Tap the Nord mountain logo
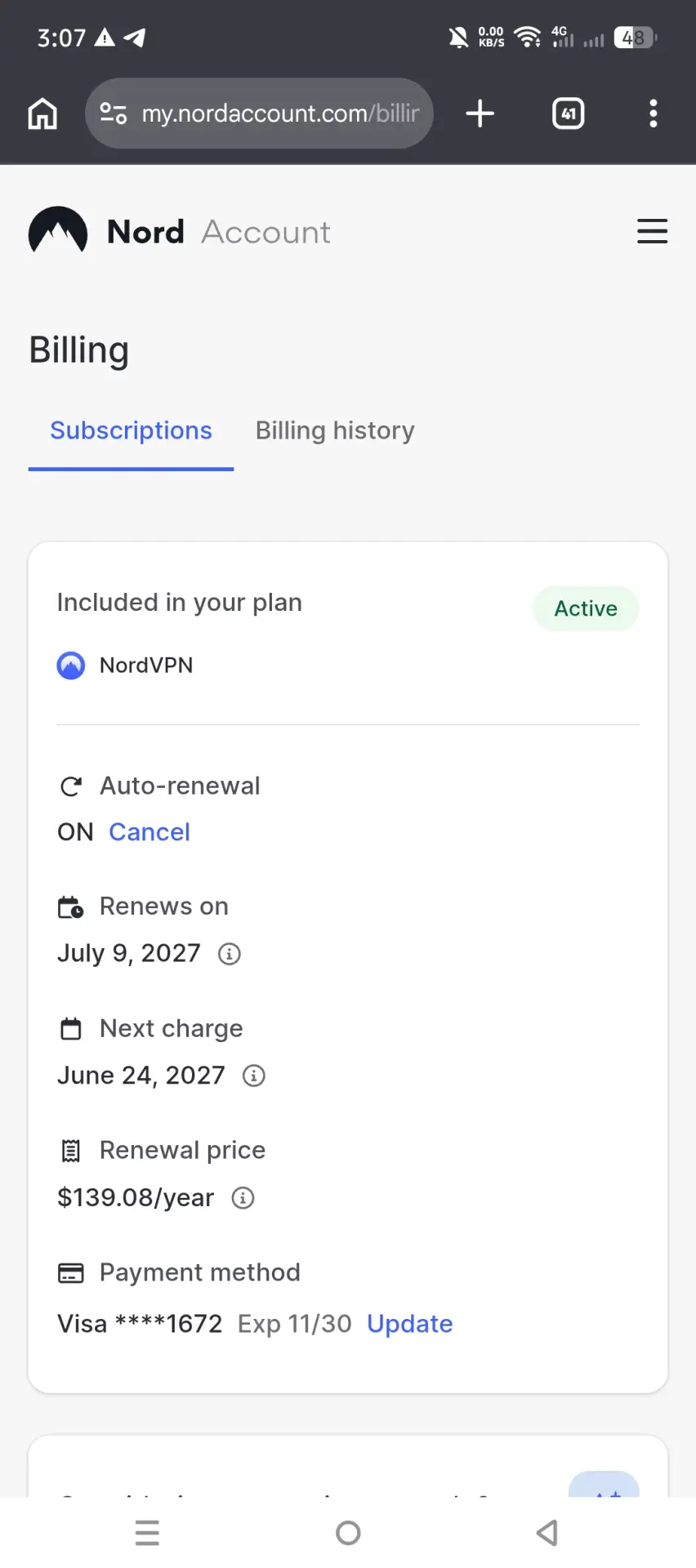 coord(58,231)
